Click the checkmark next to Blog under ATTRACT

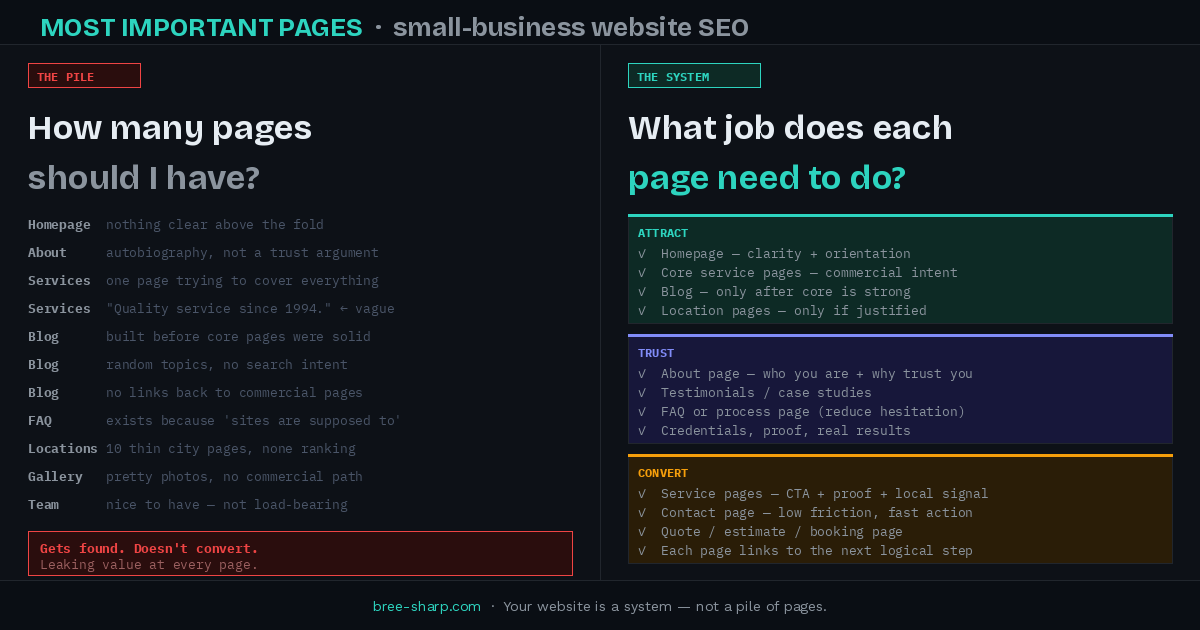(641, 291)
